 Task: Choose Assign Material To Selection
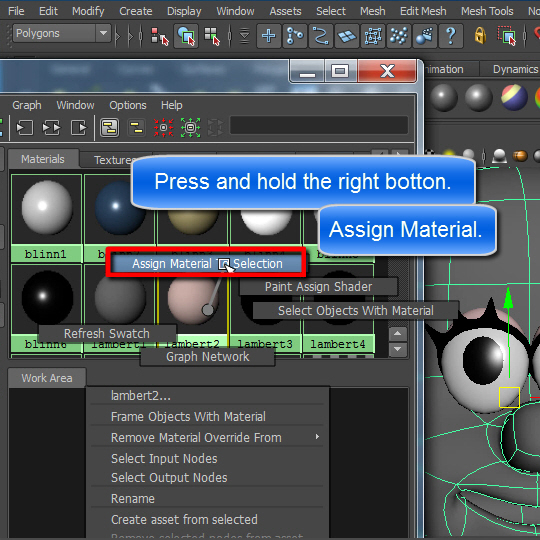coord(207,264)
